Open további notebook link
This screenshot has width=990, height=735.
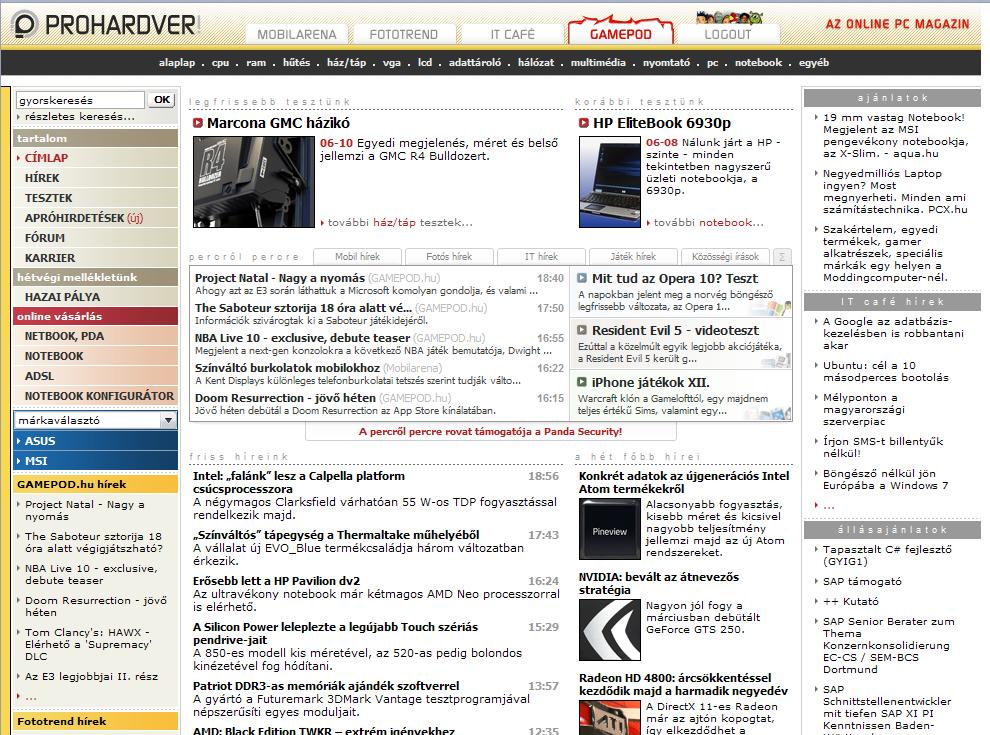708,222
